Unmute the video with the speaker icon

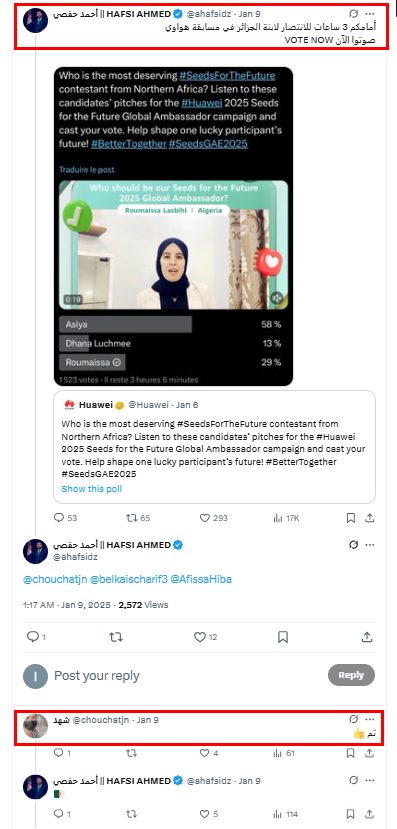277,299
